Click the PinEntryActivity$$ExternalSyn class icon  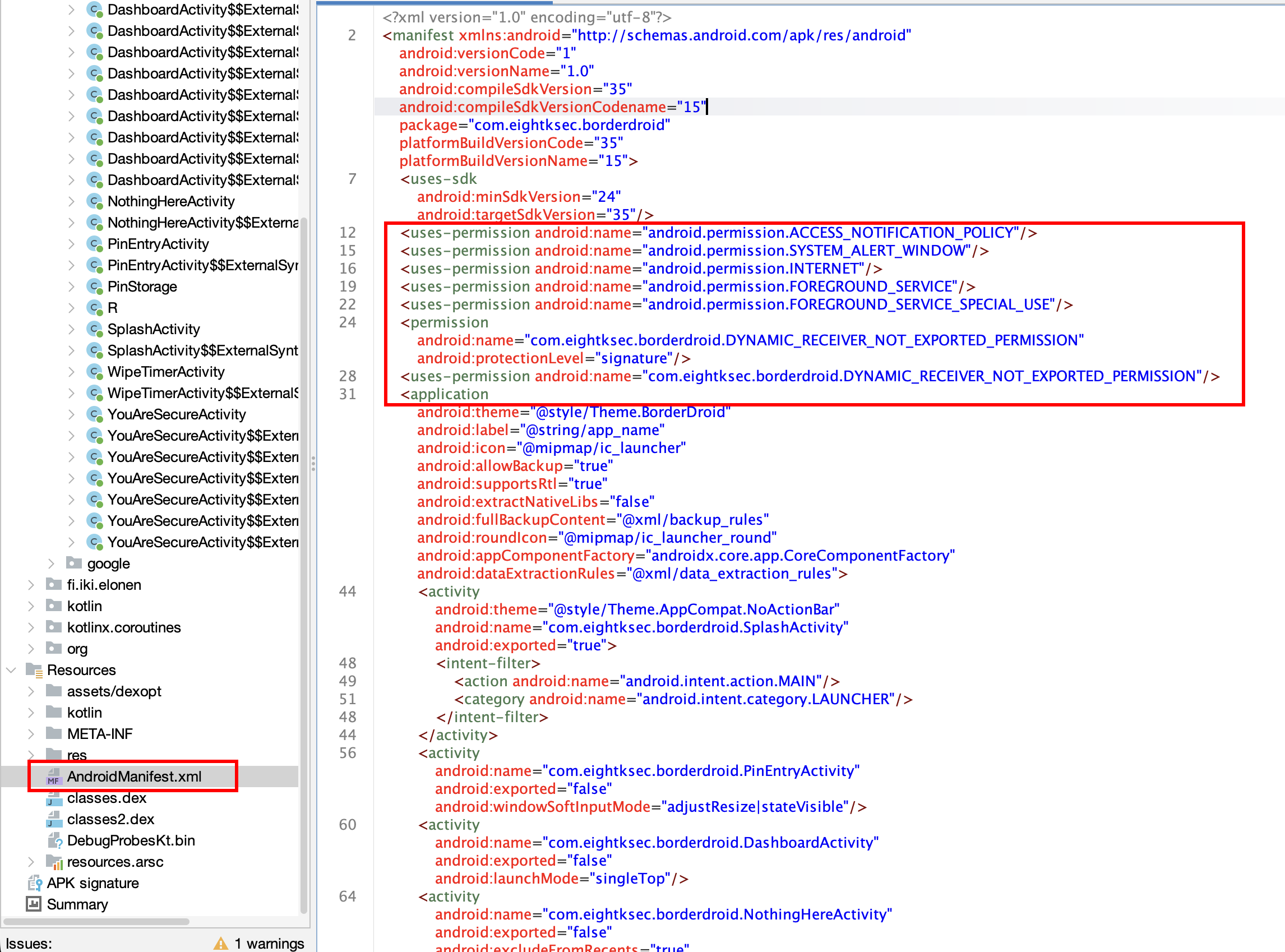tap(95, 265)
